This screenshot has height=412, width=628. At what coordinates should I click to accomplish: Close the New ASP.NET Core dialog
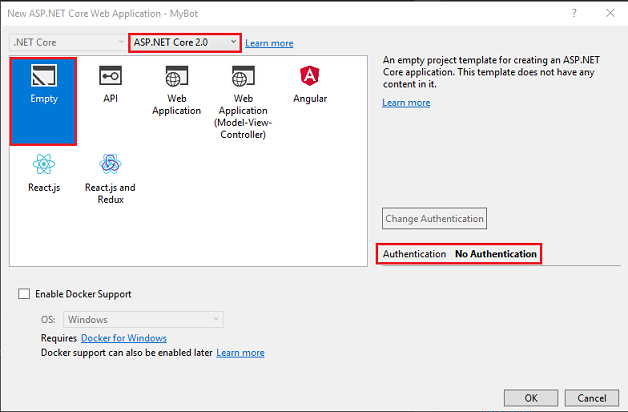click(609, 12)
